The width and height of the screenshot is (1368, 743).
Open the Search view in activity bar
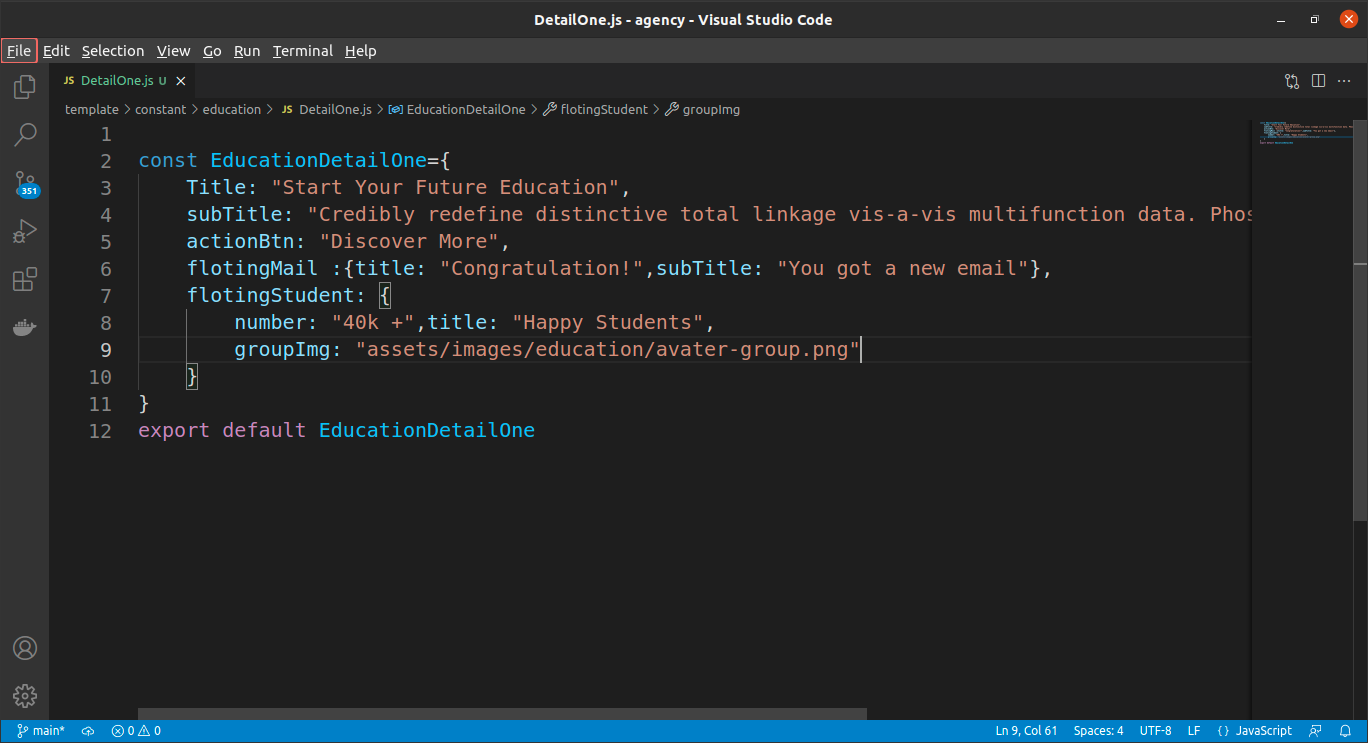click(x=24, y=134)
